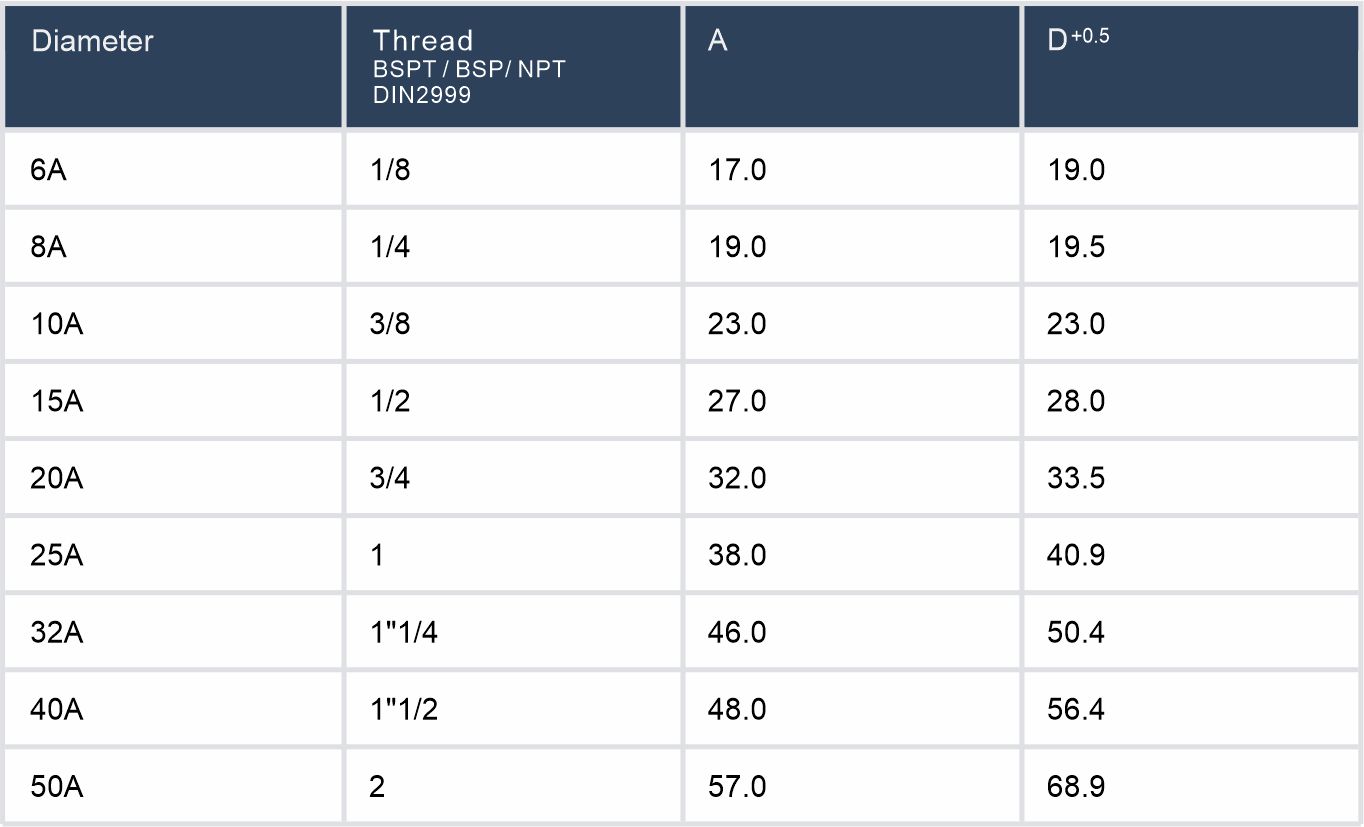Select the 32A diameter cell
The width and height of the screenshot is (1364, 827).
pos(58,632)
